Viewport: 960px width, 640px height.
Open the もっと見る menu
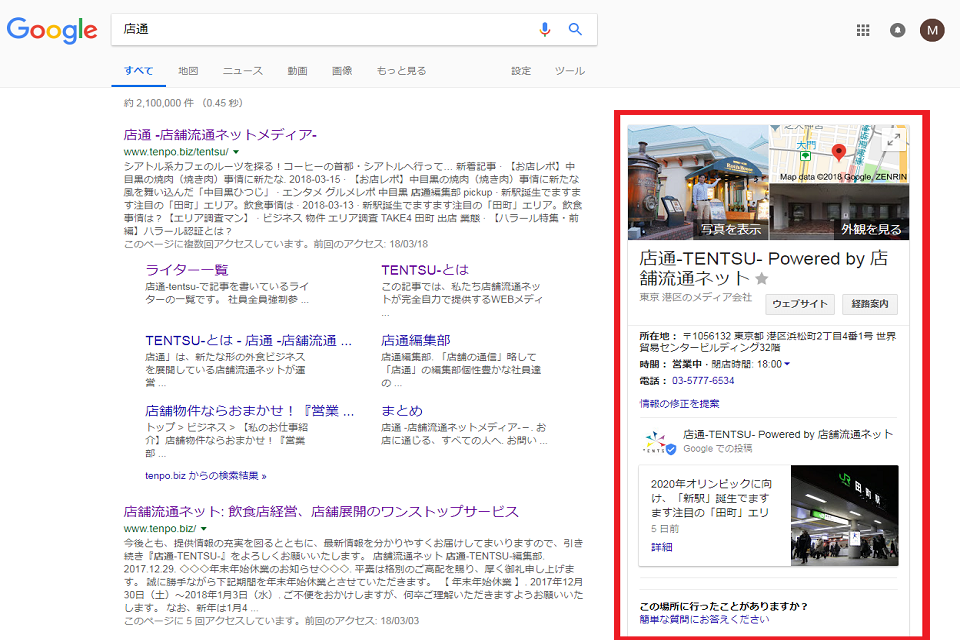point(401,71)
